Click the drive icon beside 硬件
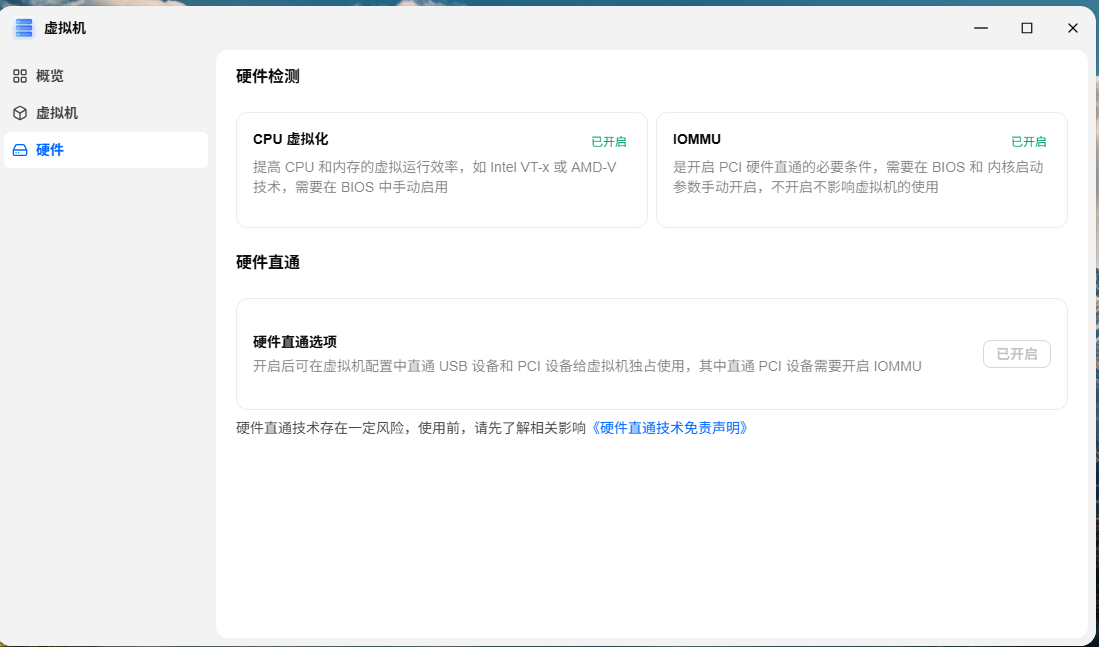Viewport: 1099px width, 647px height. pyautogui.click(x=20, y=150)
